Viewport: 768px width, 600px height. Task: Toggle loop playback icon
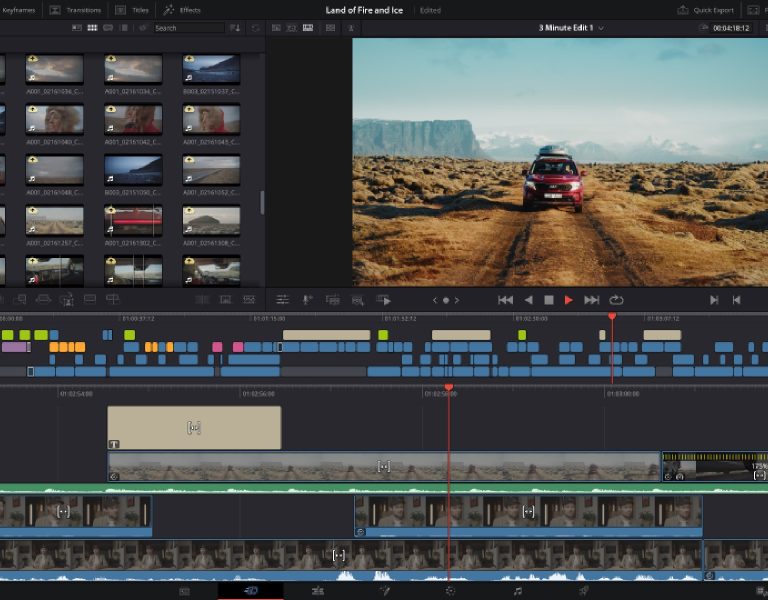pyautogui.click(x=616, y=300)
